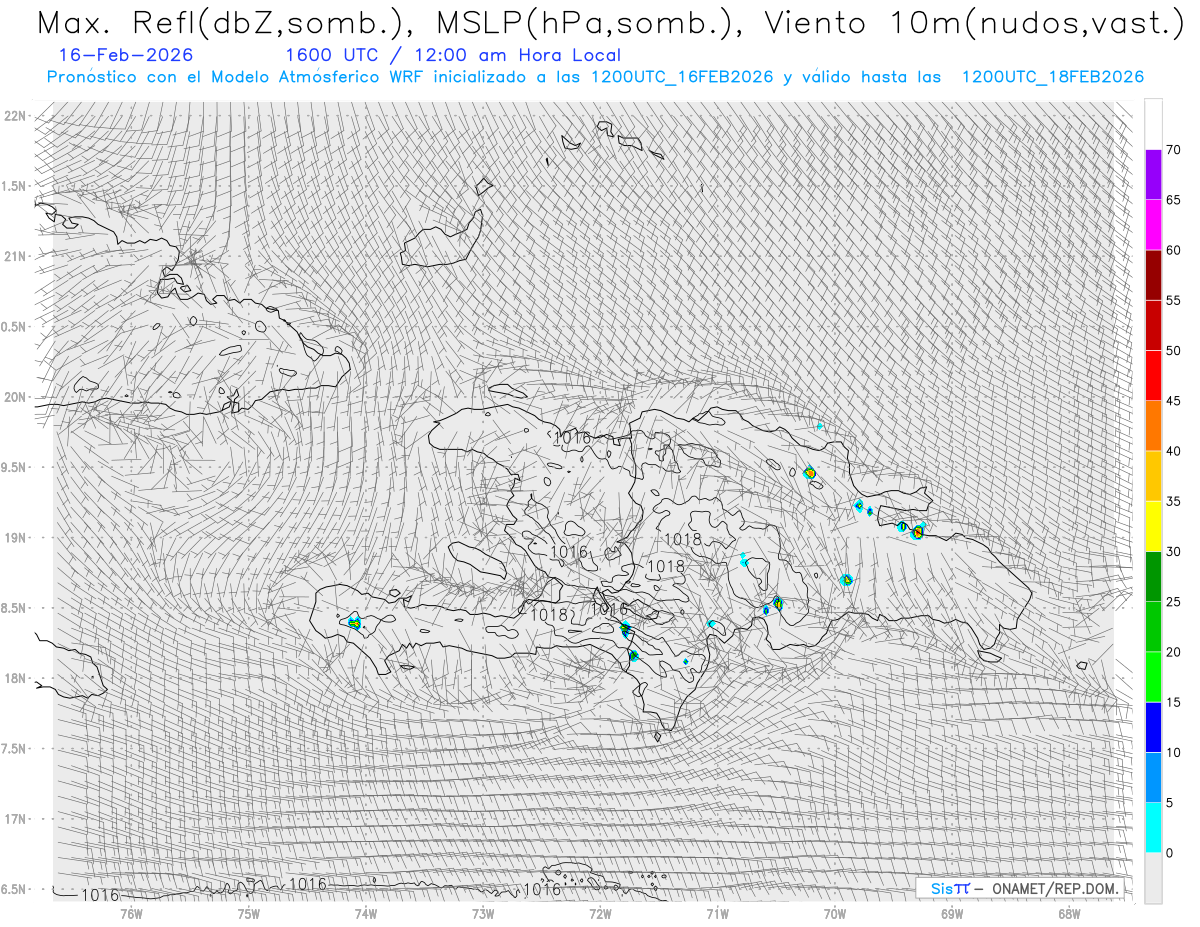Viewport: 1200px width, 927px height.
Task: Click the colorbar value 40
Action: pyautogui.click(x=1173, y=451)
